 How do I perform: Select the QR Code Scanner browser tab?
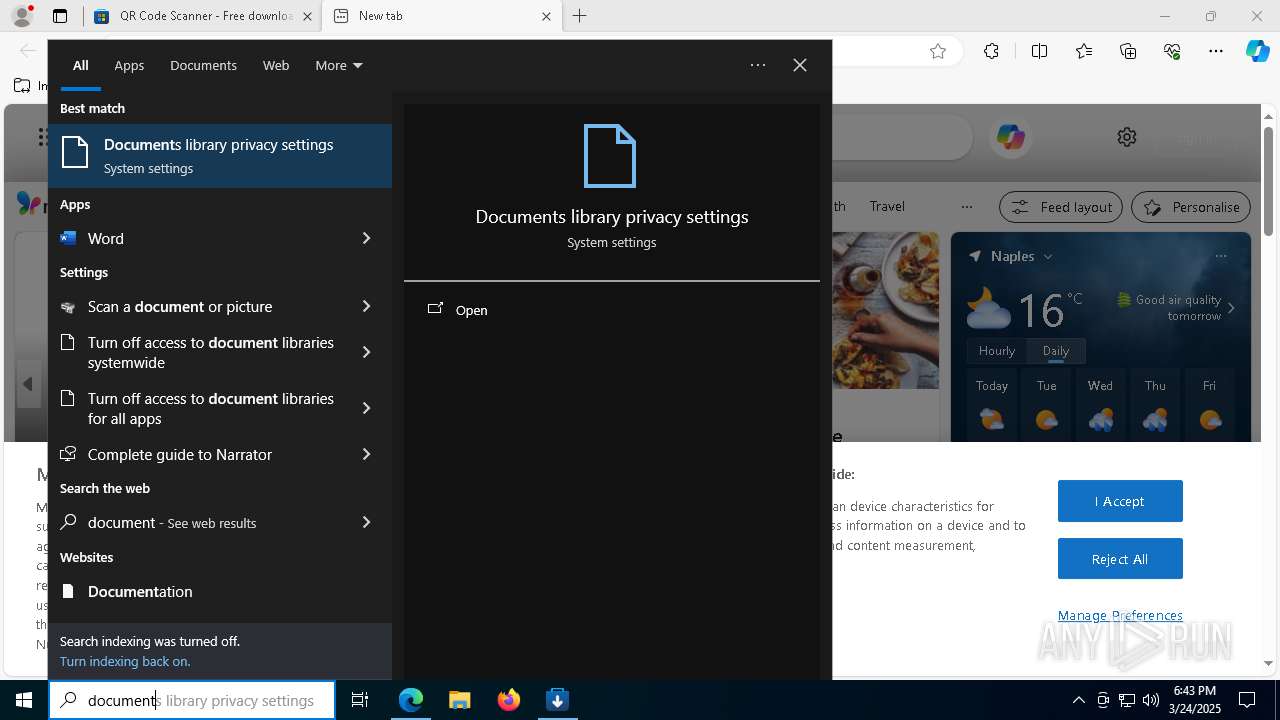pyautogui.click(x=205, y=16)
